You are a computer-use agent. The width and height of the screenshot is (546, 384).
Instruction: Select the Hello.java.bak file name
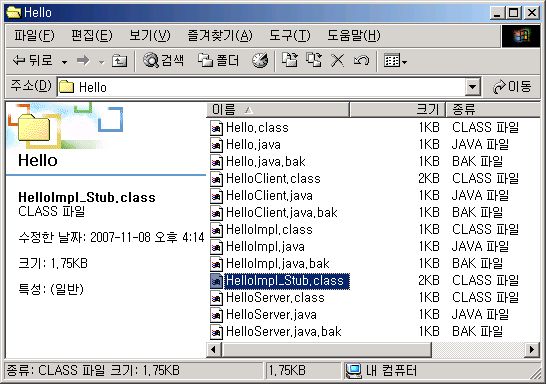tap(266, 162)
